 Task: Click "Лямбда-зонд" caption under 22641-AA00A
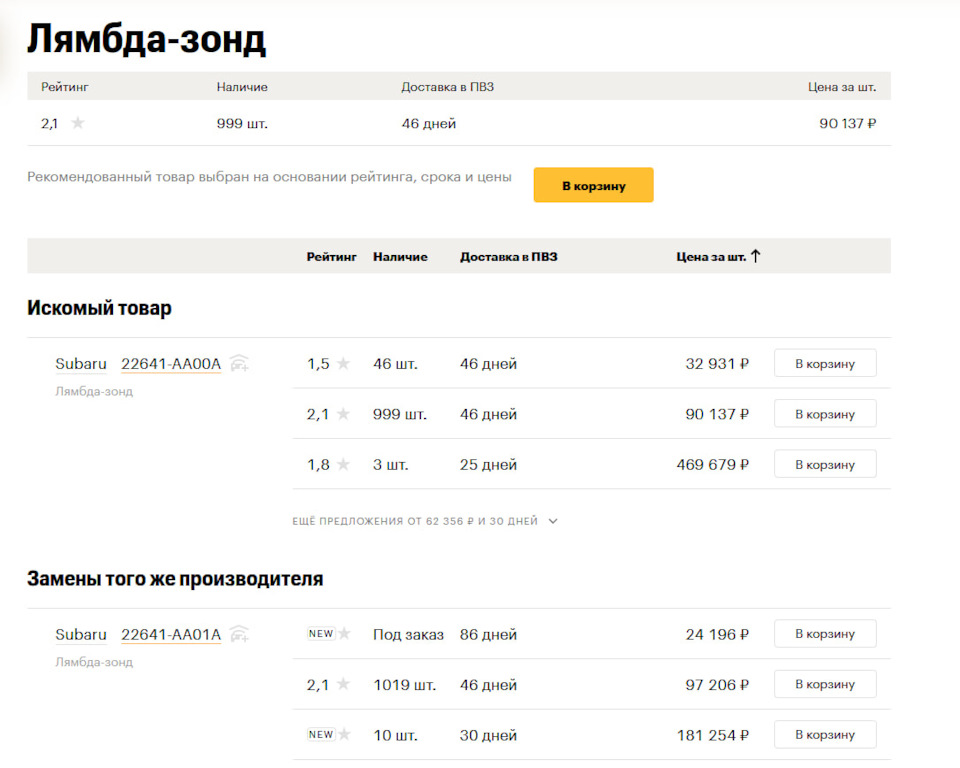pyautogui.click(x=94, y=391)
